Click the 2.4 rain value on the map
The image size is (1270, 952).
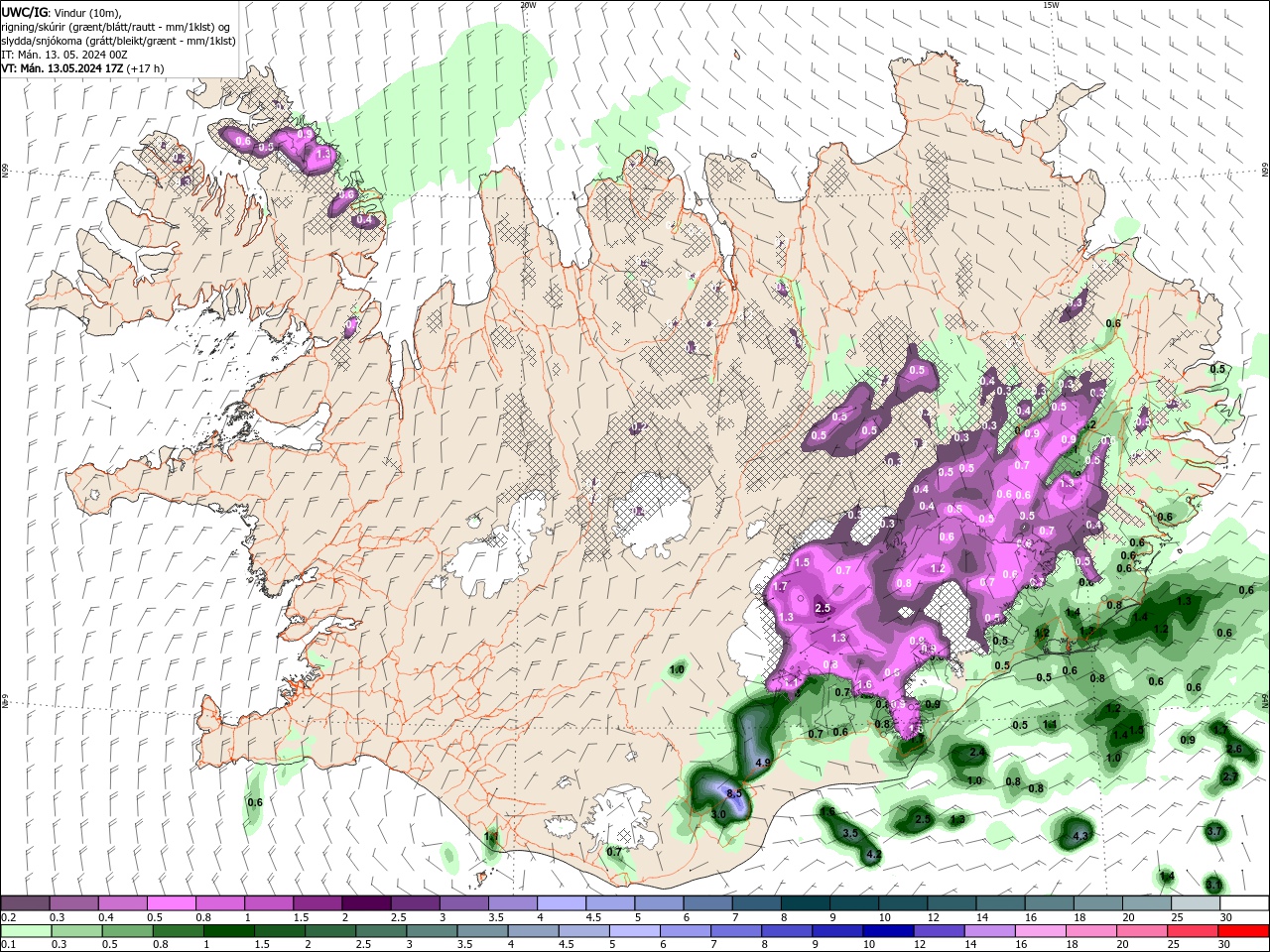click(977, 753)
